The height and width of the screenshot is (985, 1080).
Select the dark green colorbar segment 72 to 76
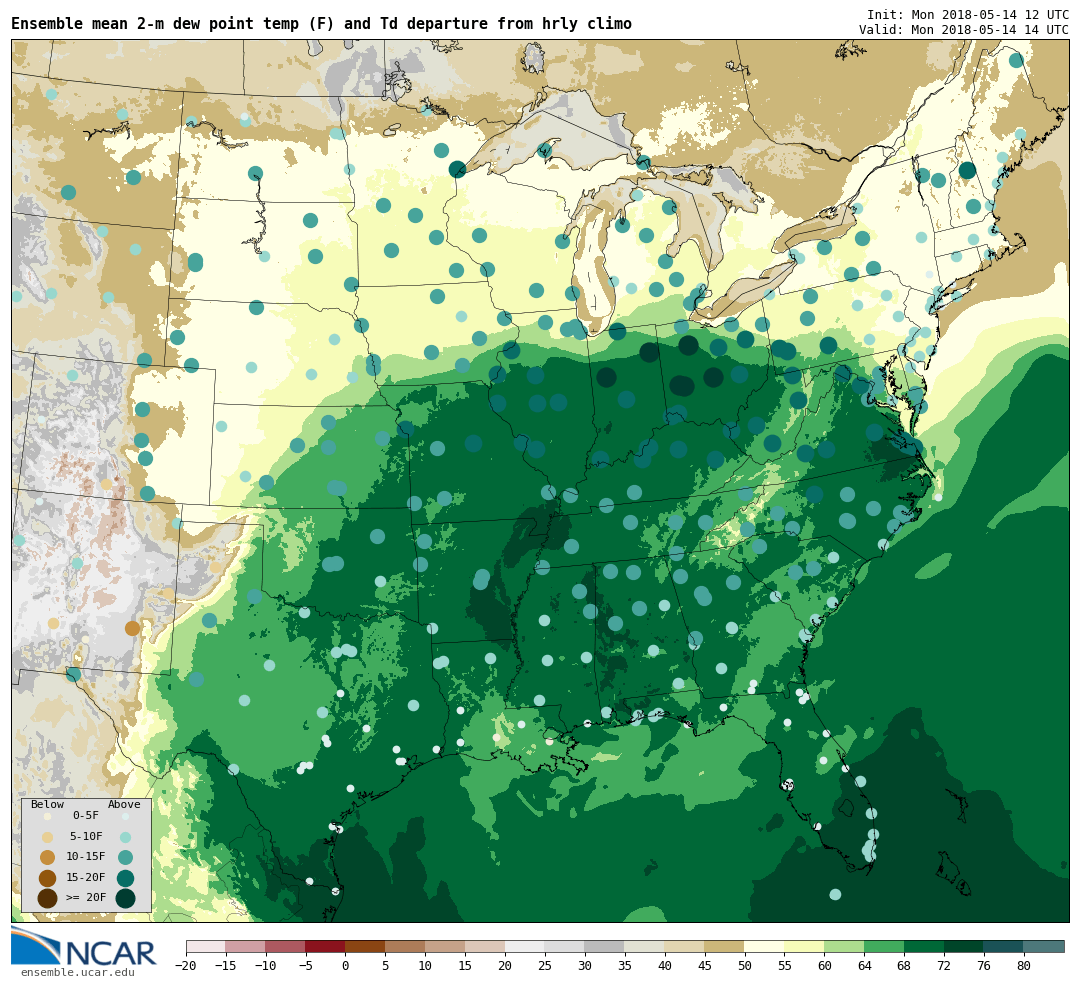(965, 946)
